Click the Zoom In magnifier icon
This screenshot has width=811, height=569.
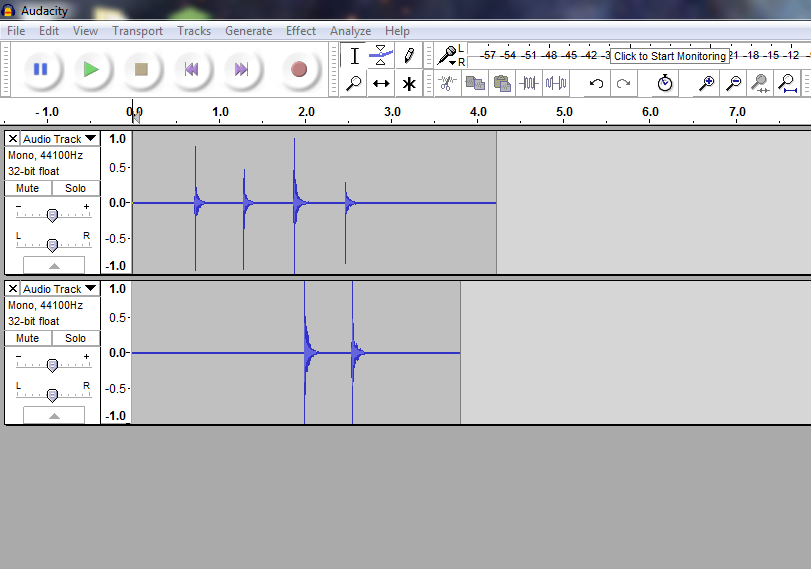(x=706, y=83)
